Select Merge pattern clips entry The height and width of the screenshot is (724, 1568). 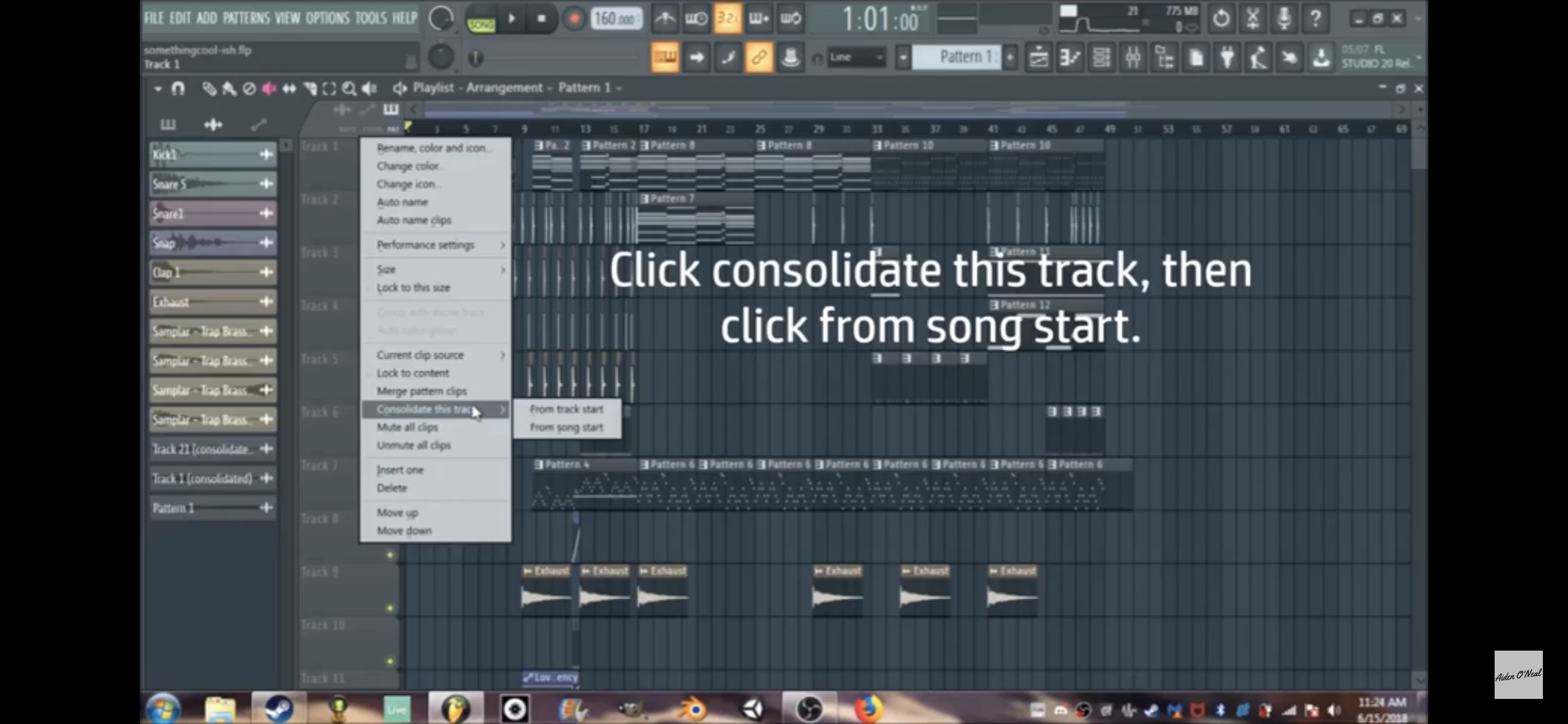pyautogui.click(x=422, y=391)
